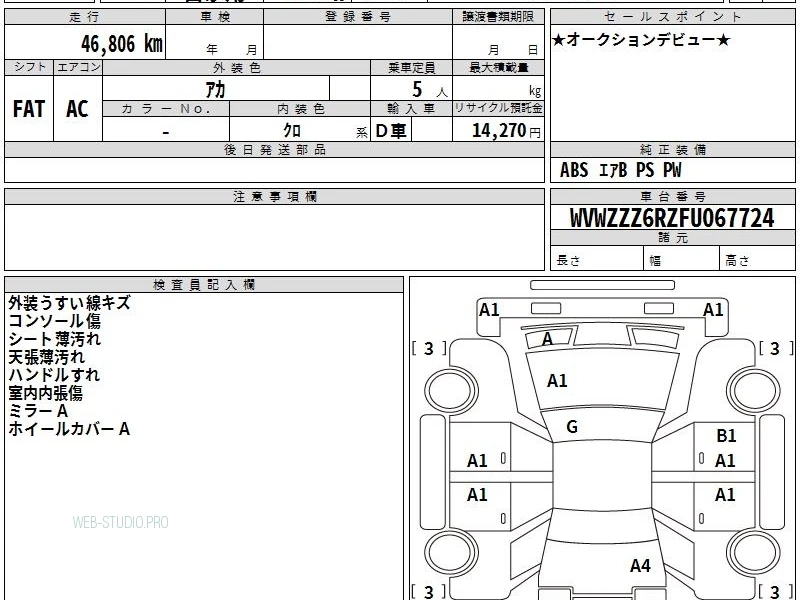800x600 pixels.
Task: Click the A1 mark on the hood
Action: point(557,381)
